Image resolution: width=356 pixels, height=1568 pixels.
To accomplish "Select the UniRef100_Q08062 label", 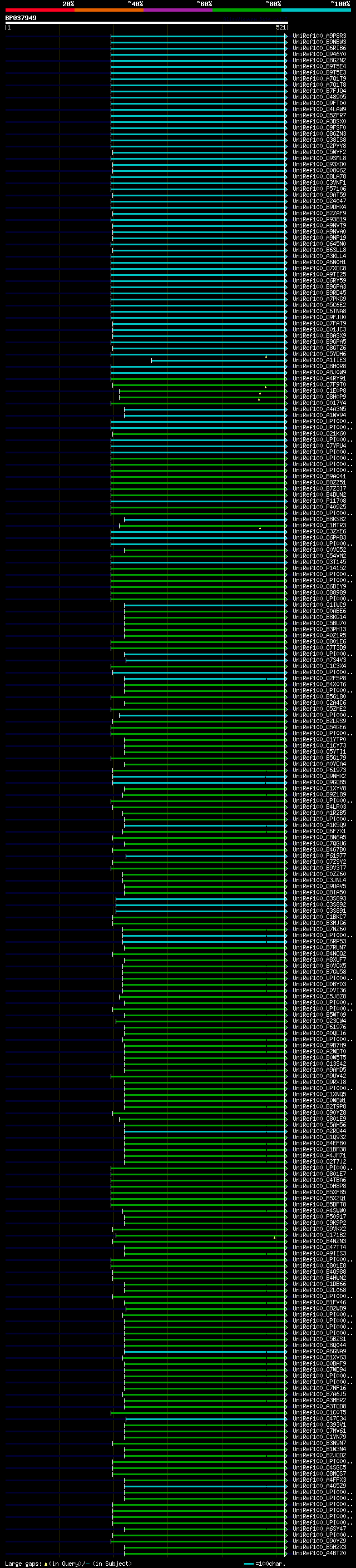I will [319, 170].
